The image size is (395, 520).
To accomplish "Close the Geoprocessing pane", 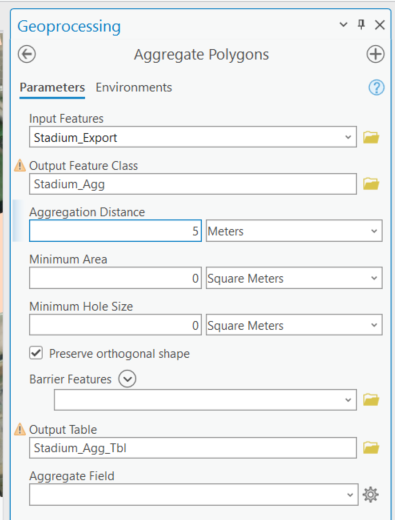I will click(x=380, y=24).
